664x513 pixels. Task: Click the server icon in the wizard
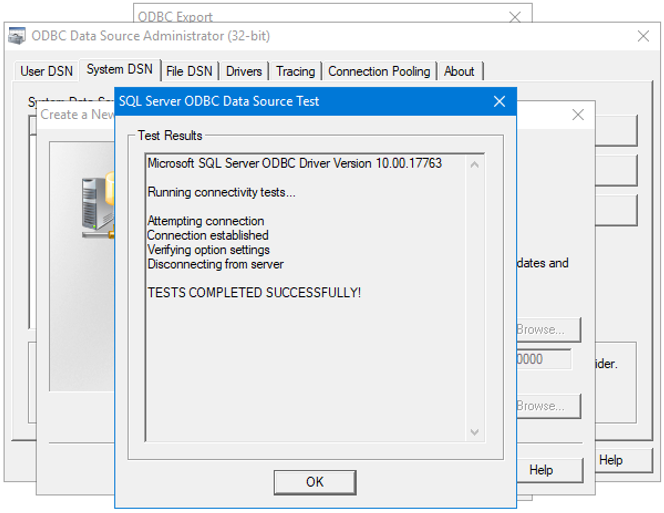coord(98,207)
